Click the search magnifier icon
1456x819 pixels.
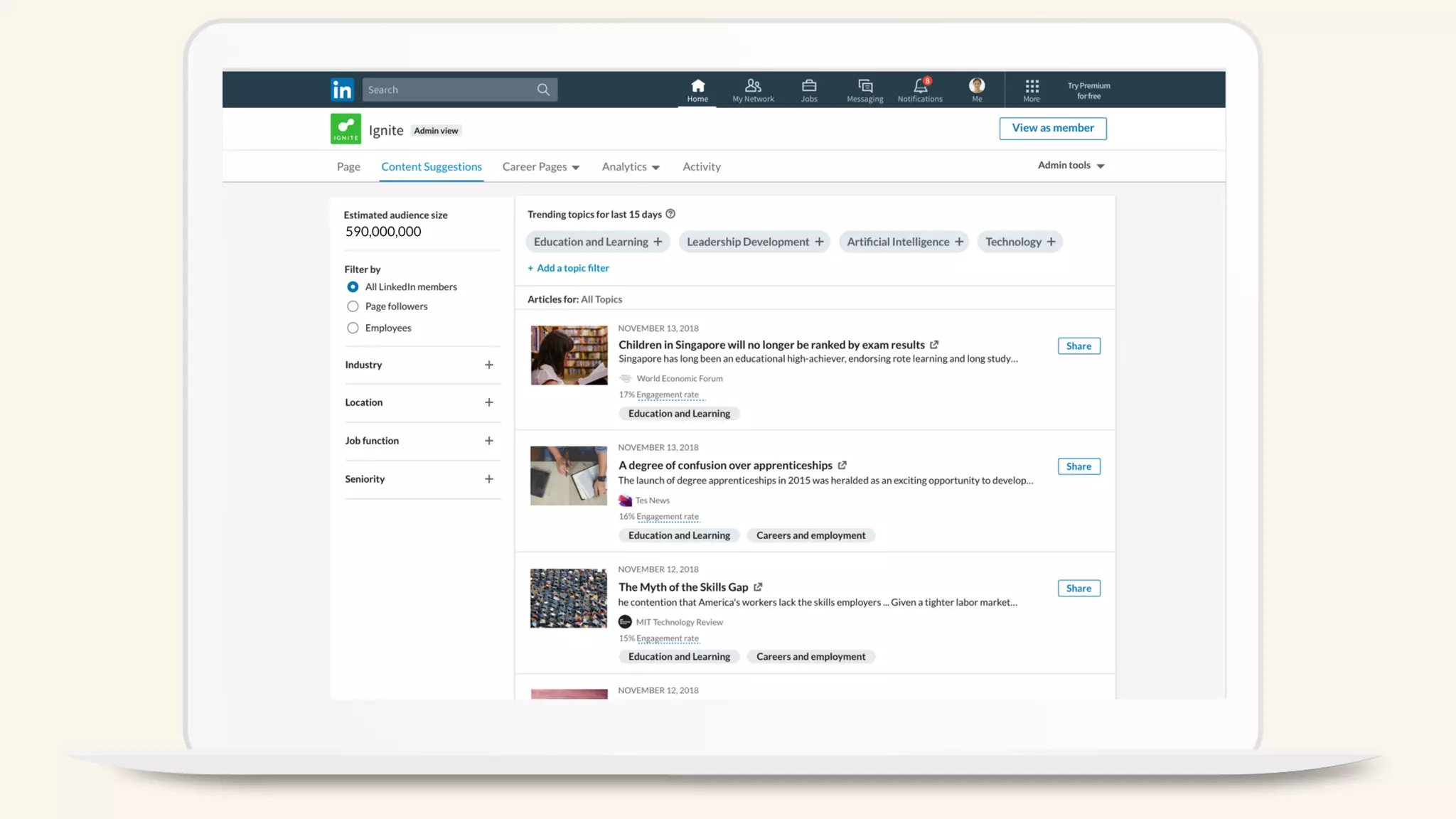tap(543, 90)
